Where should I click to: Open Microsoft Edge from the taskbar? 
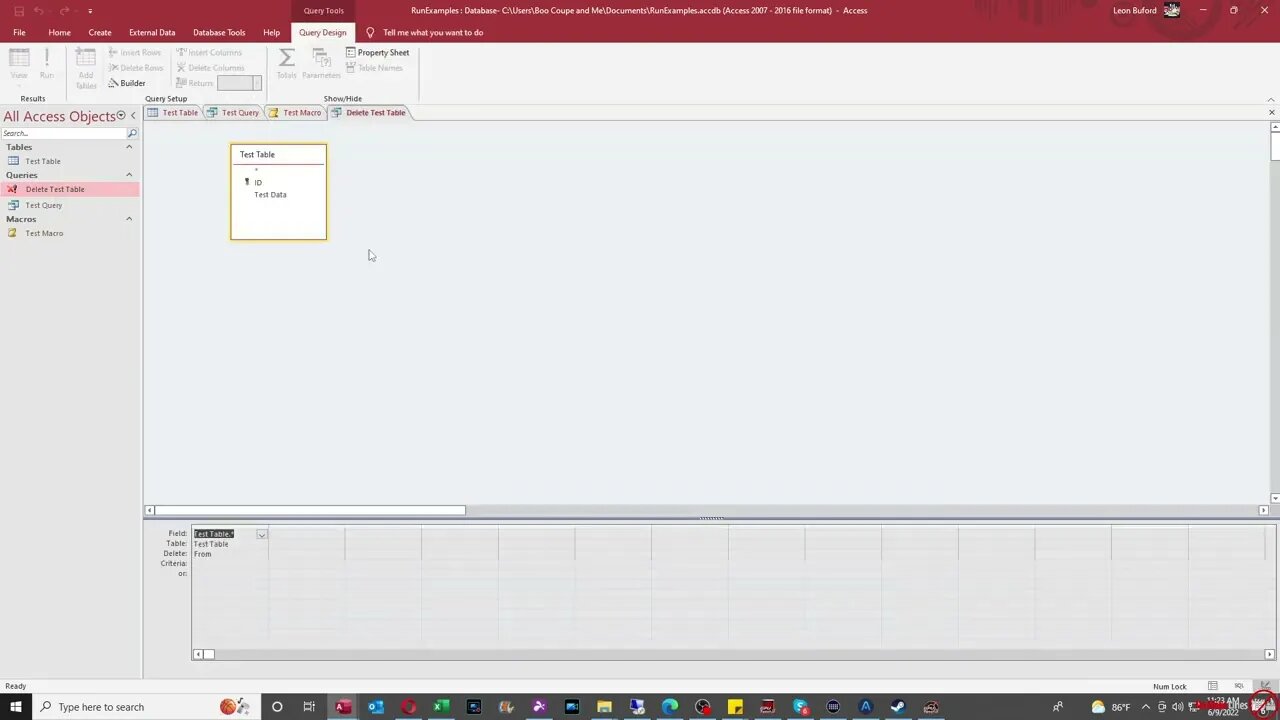pos(669,707)
